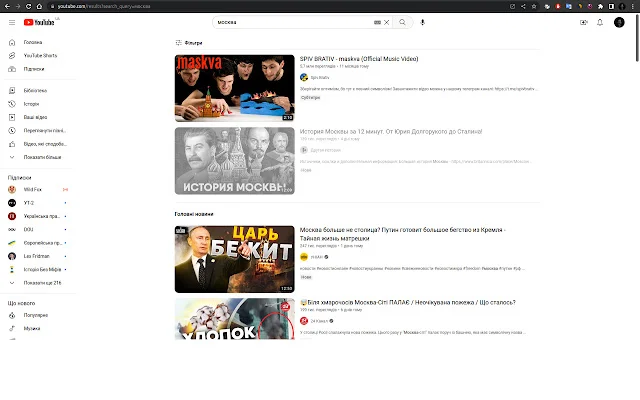Open the Фільтри search filters
The height and width of the screenshot is (400, 640).
(189, 42)
